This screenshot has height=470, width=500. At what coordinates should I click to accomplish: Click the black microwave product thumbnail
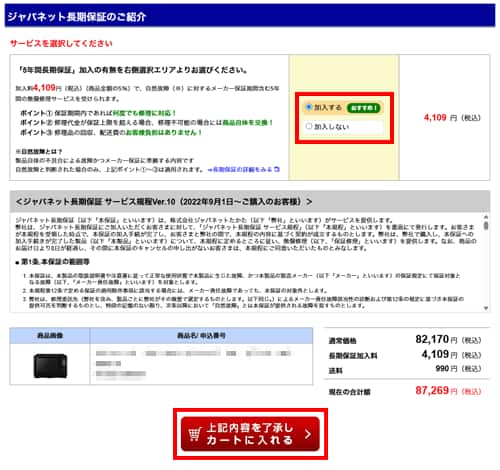tap(50, 366)
